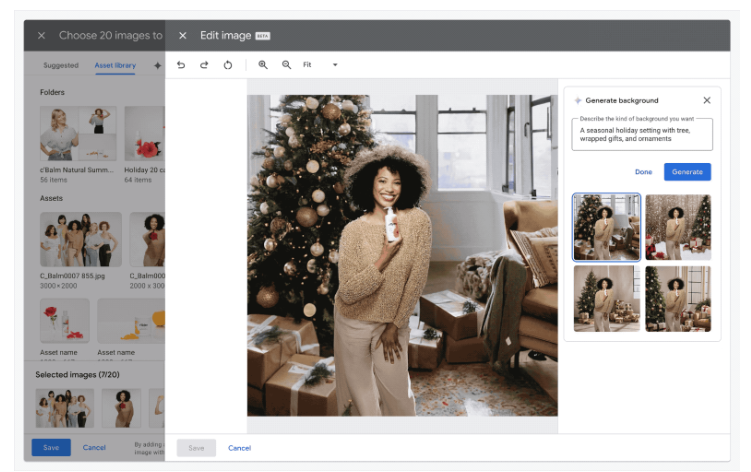Select the red rose product asset thumbnail

65,320
